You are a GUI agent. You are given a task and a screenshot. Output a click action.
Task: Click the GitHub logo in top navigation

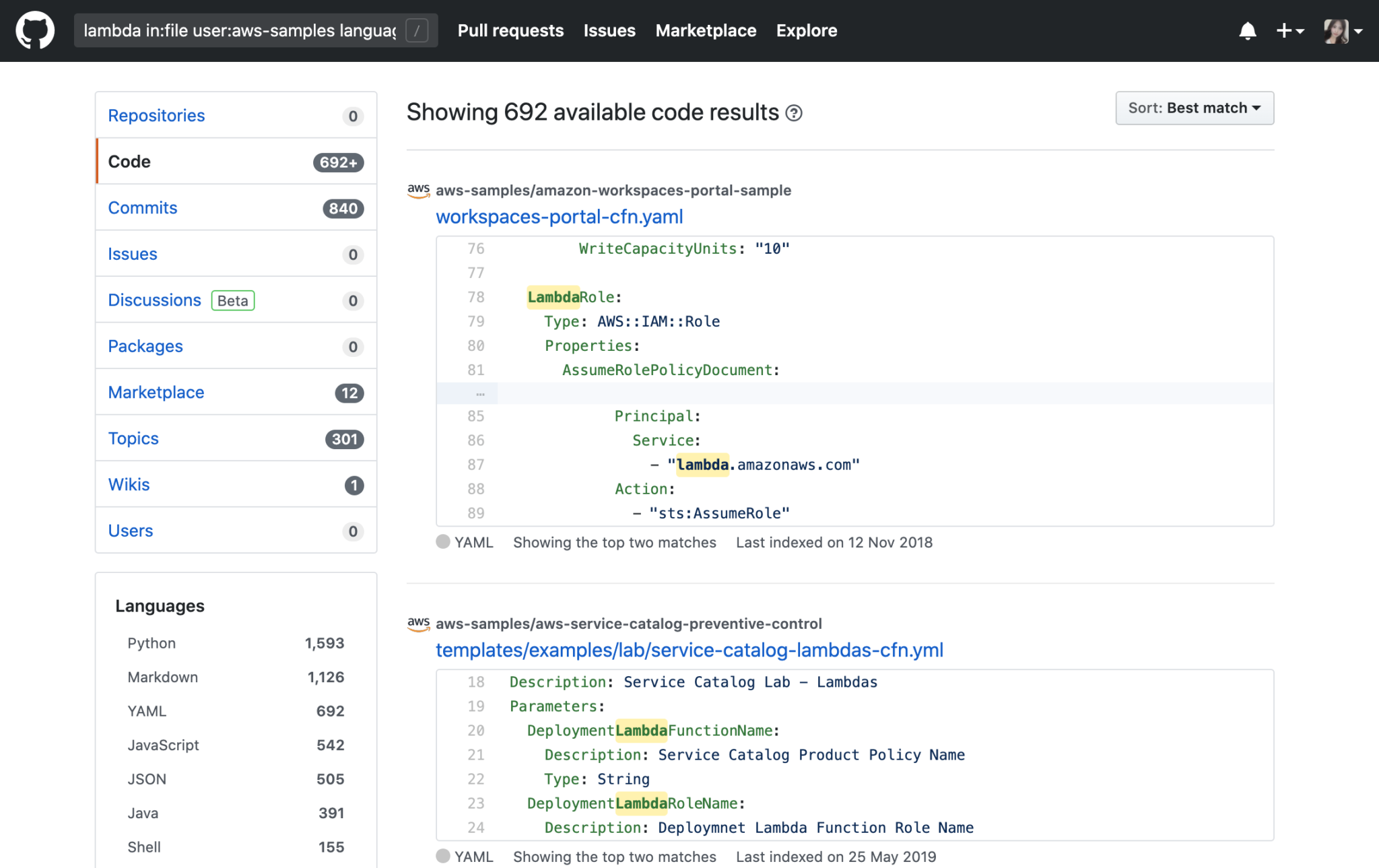tap(34, 30)
